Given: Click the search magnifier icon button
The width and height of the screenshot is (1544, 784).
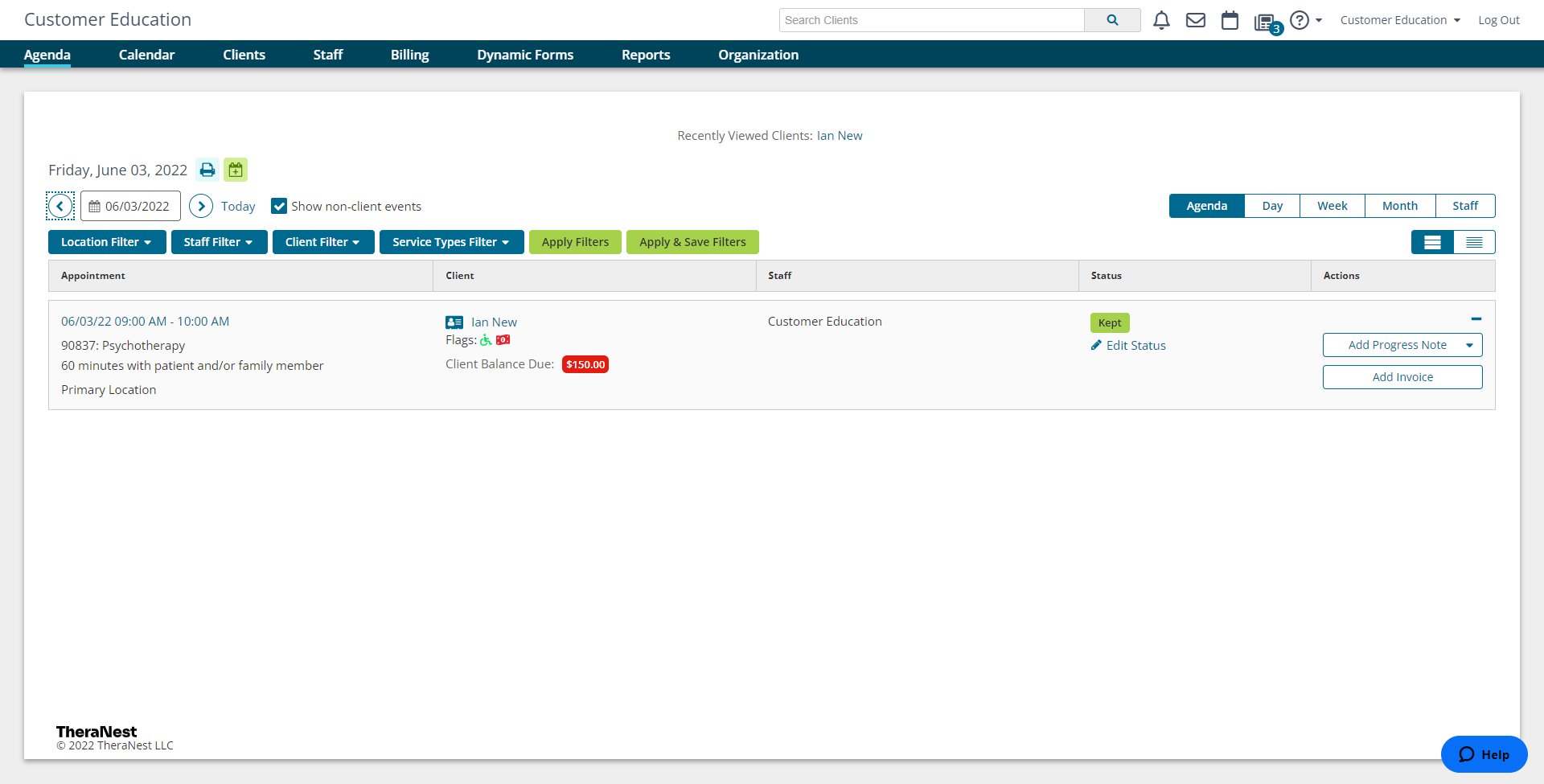Looking at the screenshot, I should (x=1112, y=20).
